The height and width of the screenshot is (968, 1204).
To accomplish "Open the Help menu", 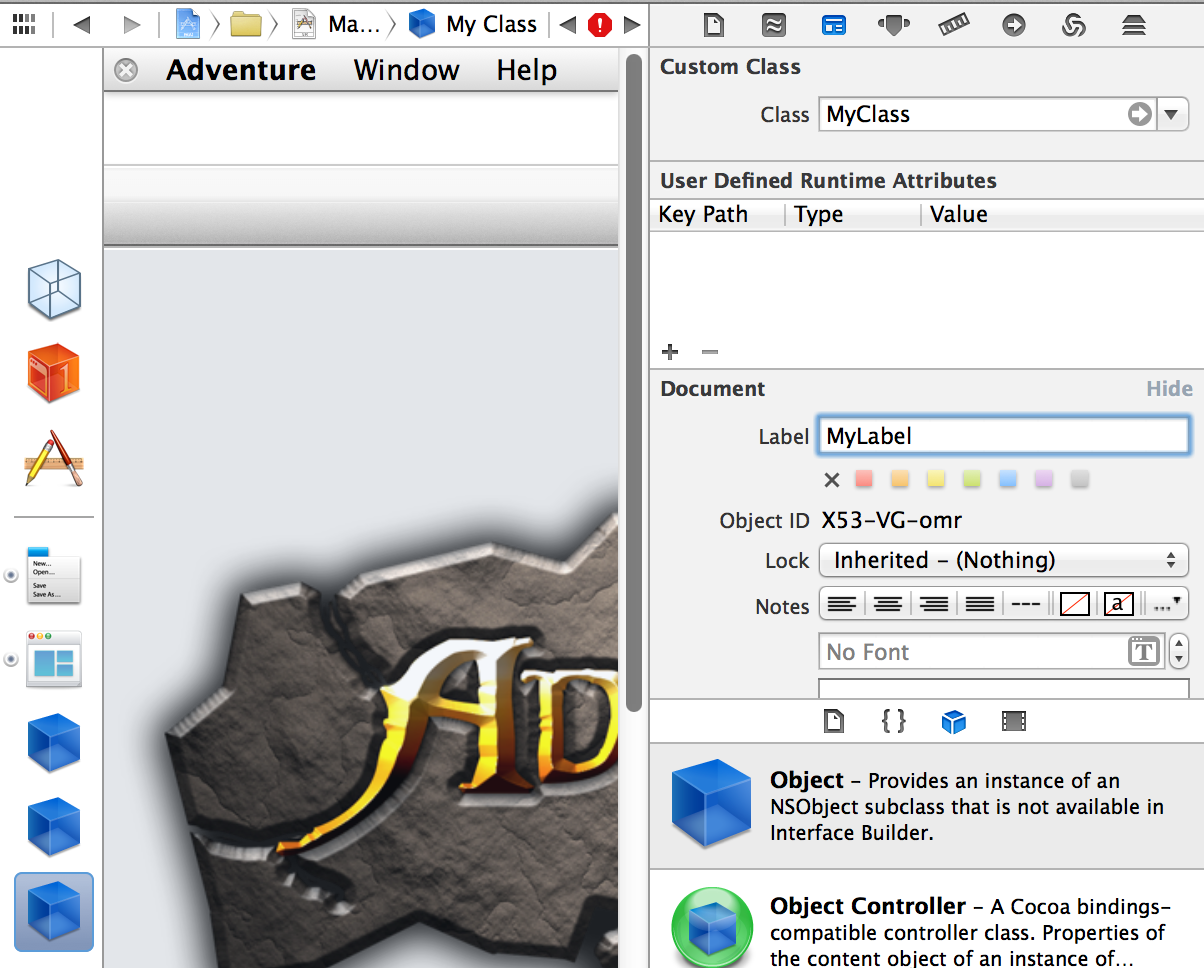I will (527, 70).
